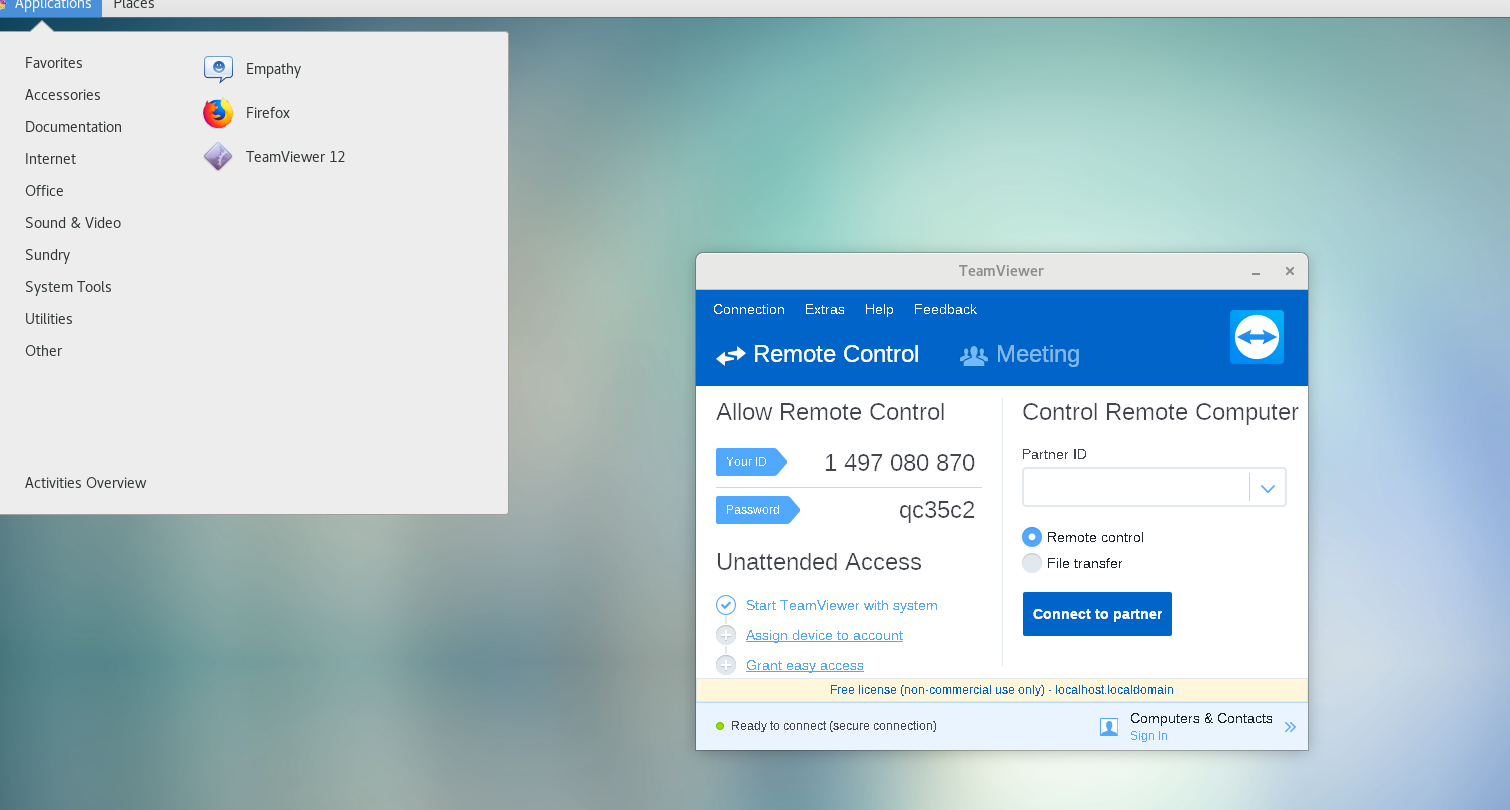Click the password value qc35c2
1510x810 pixels.
coord(936,511)
